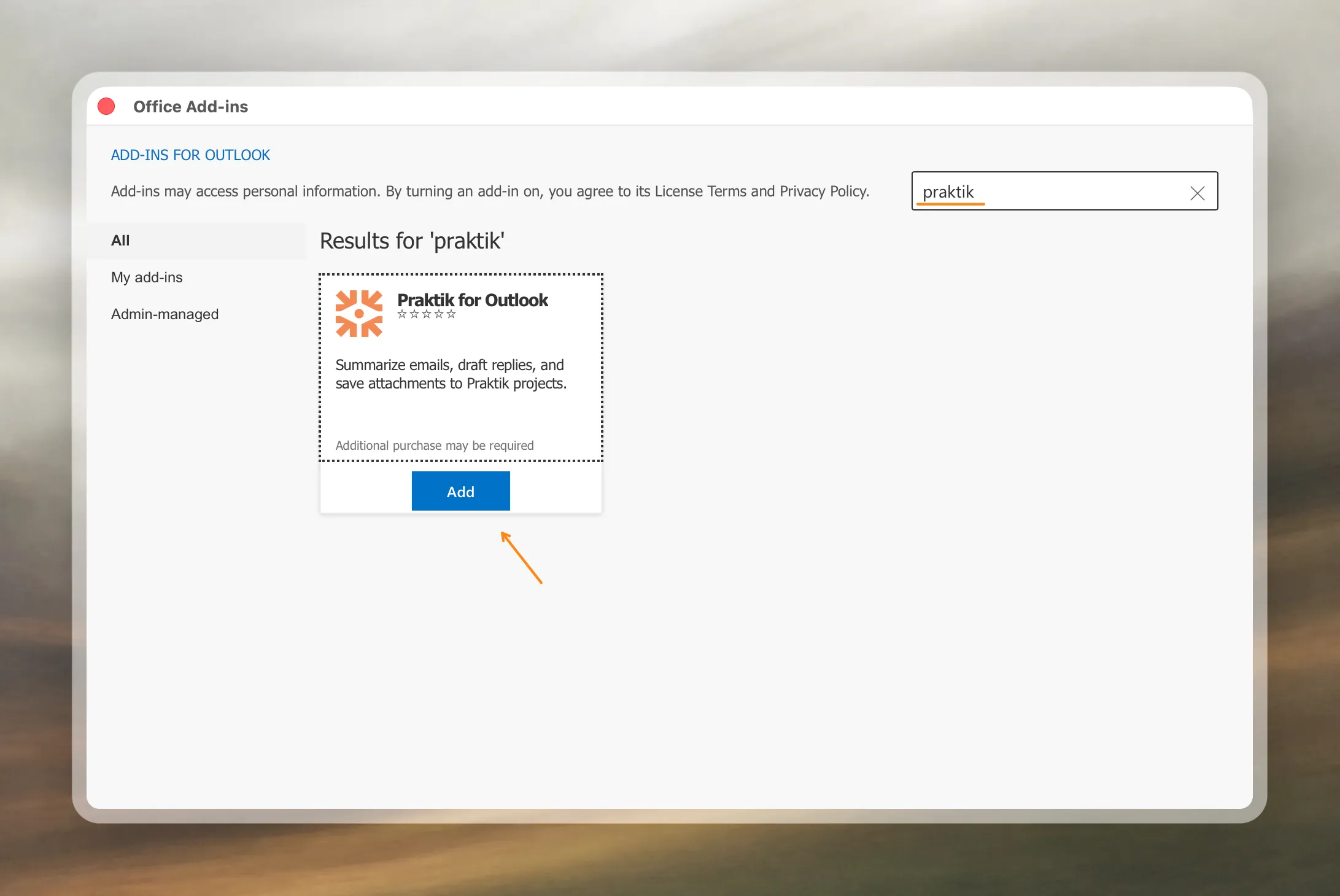Click the ADD-INS FOR OUTLOOK link
The height and width of the screenshot is (896, 1340).
pos(190,155)
